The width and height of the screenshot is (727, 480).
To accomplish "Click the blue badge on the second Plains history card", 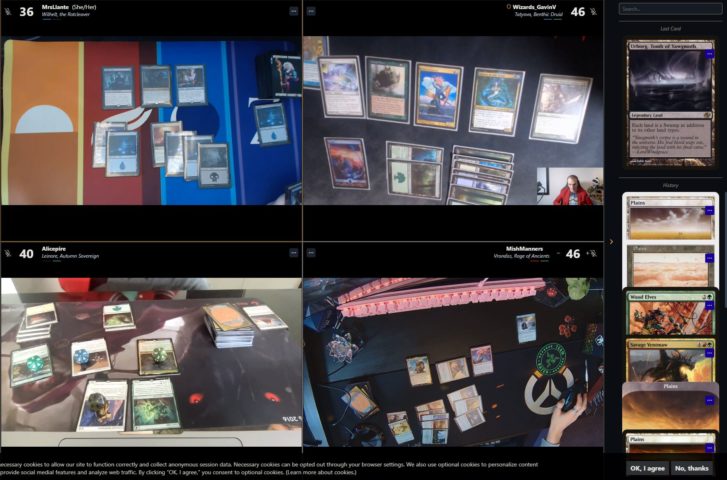I will point(709,258).
